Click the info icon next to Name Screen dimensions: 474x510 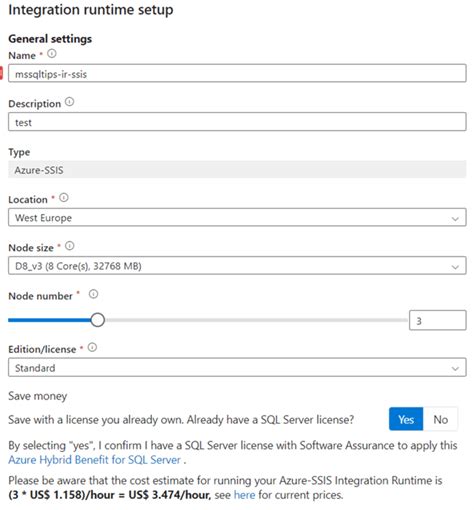[x=52, y=54]
